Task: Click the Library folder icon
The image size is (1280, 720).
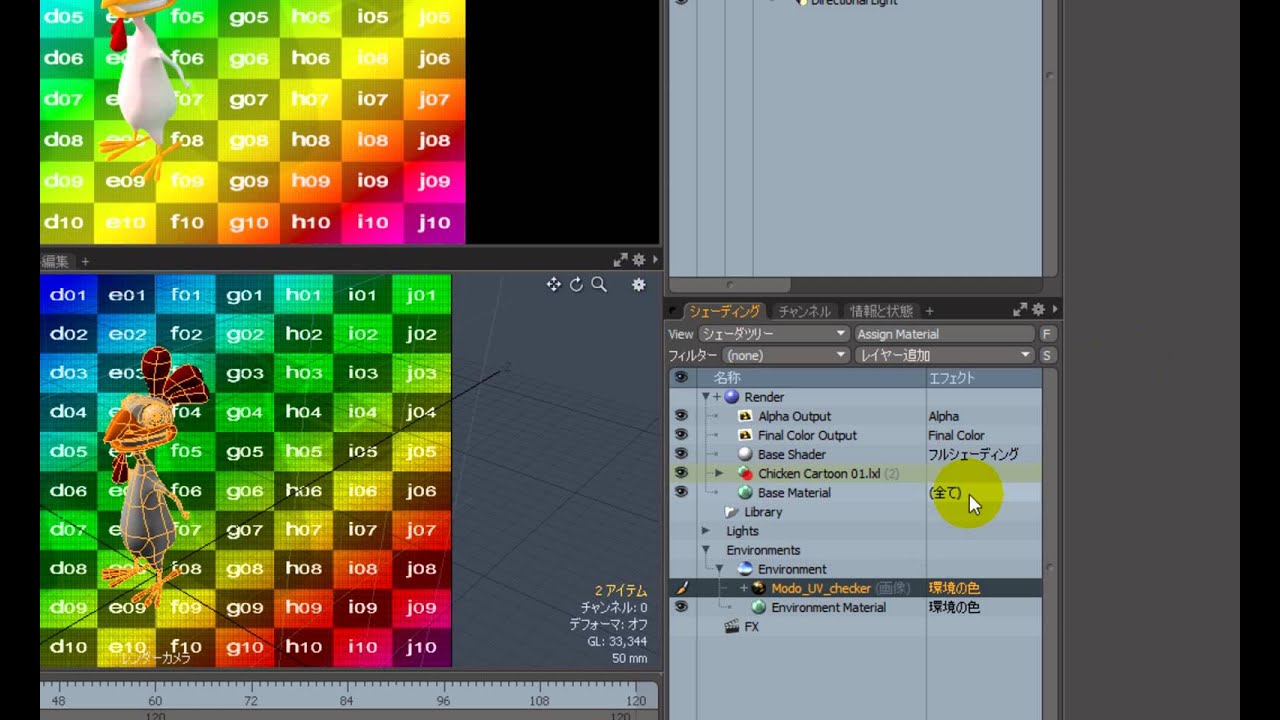Action: tap(731, 512)
